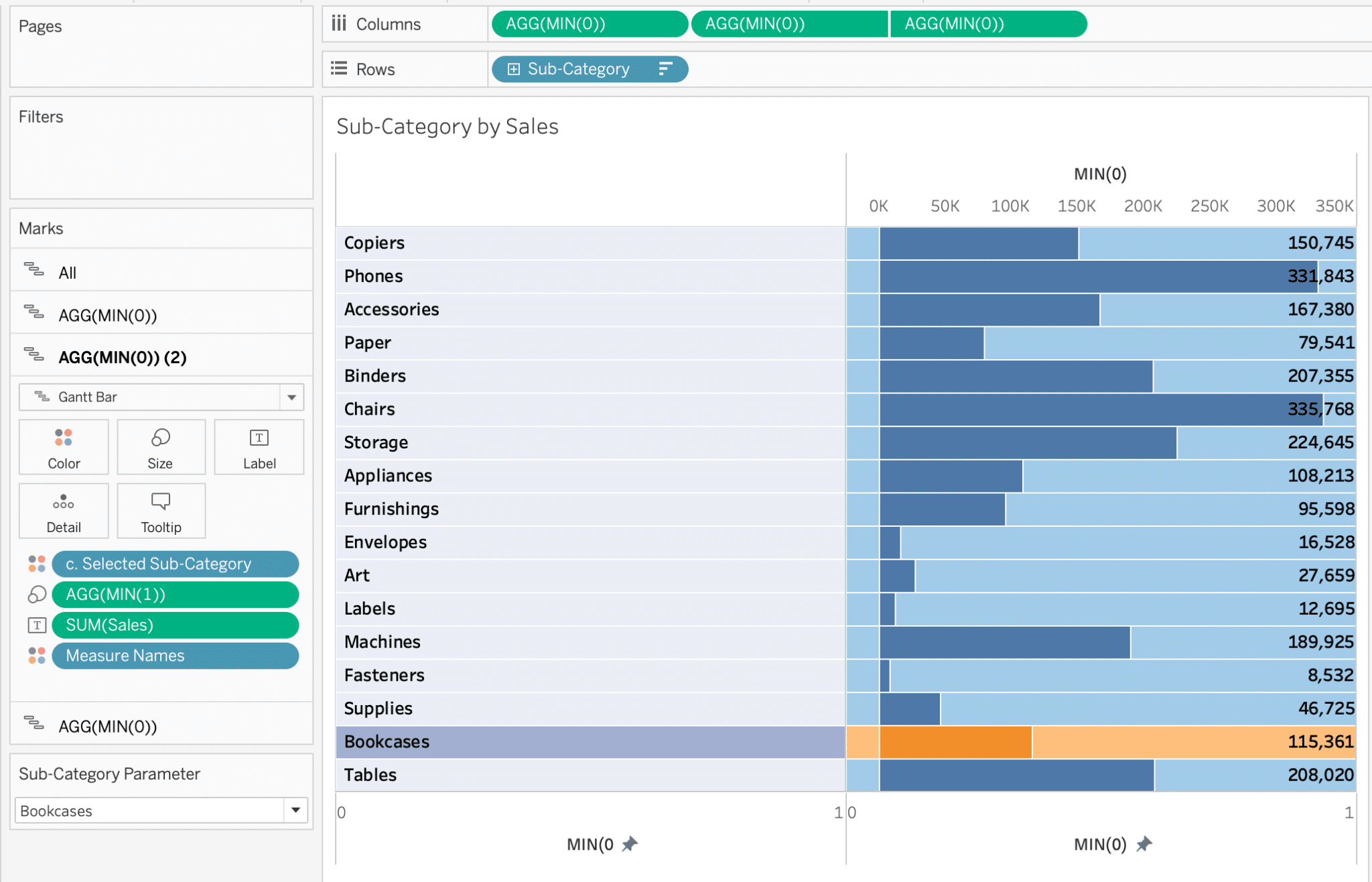
Task: Click the Sub-Category pill in Rows
Action: tap(590, 69)
